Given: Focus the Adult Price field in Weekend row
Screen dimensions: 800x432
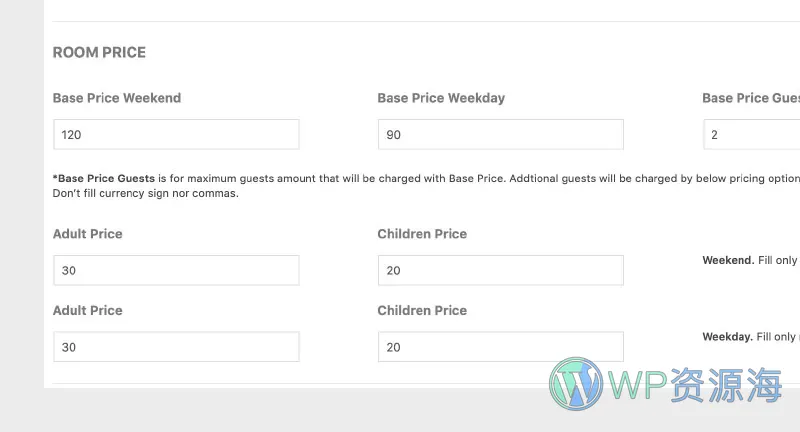Looking at the screenshot, I should tap(177, 270).
